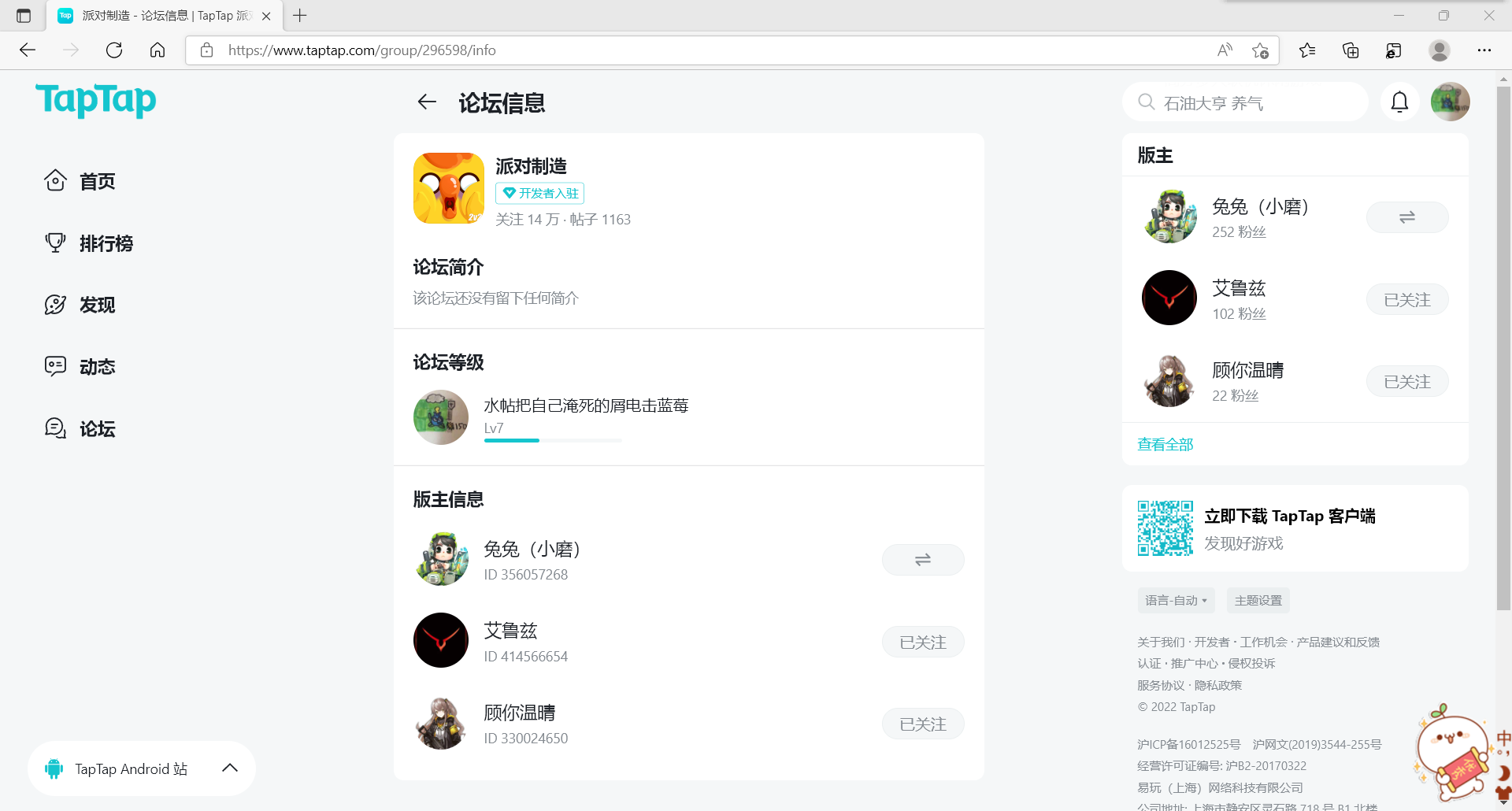Switch to the 派对制造 browser tab
This screenshot has width=1512, height=811.
pyautogui.click(x=165, y=16)
